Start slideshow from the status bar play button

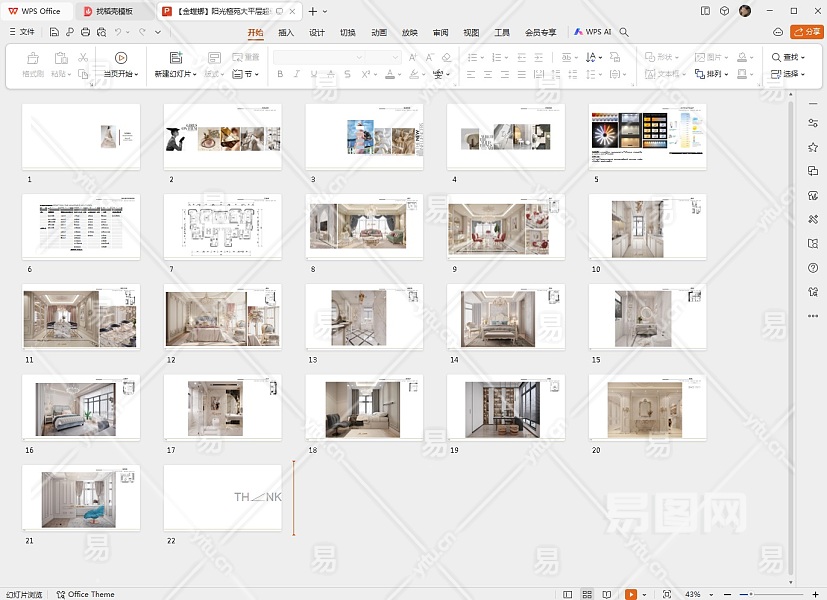point(631,594)
